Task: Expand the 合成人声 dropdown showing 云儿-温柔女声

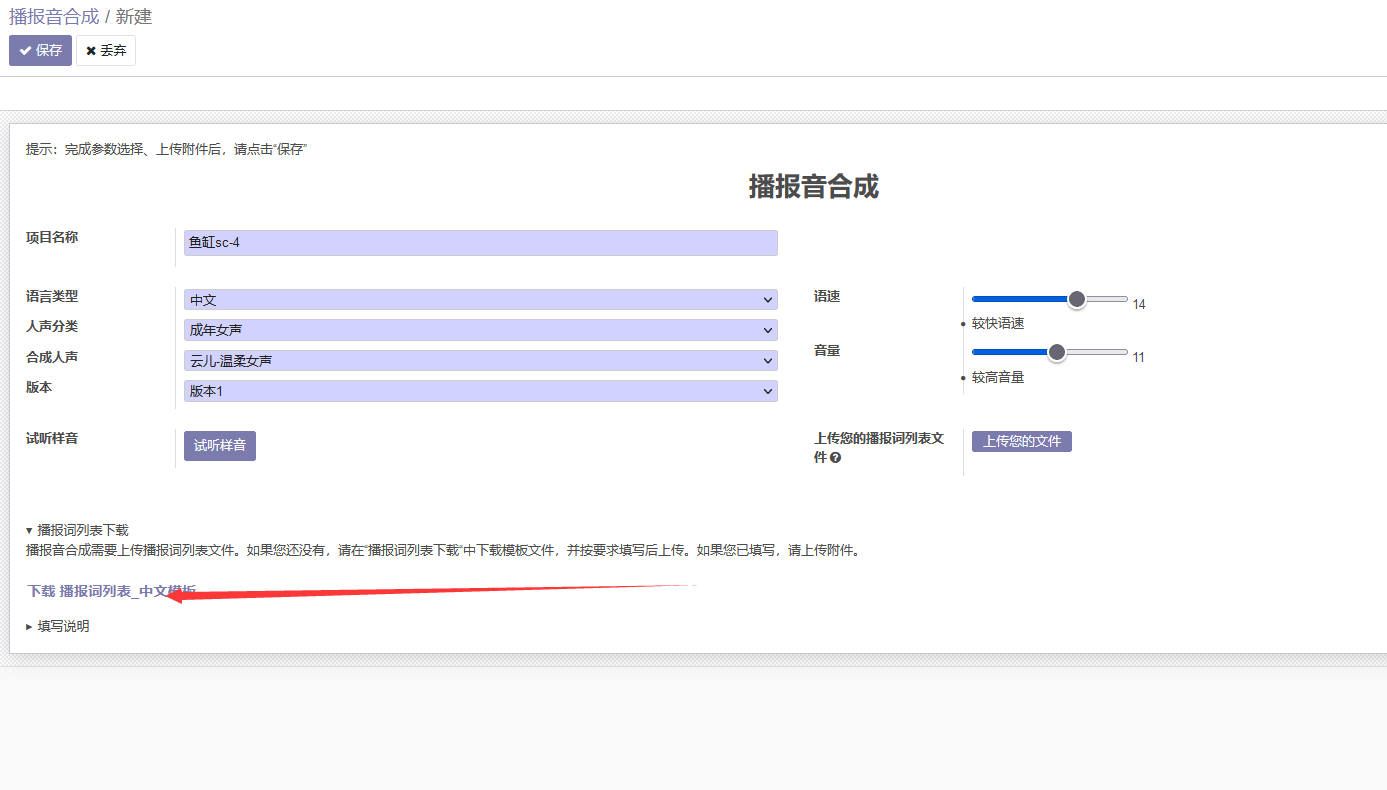Action: pos(480,361)
